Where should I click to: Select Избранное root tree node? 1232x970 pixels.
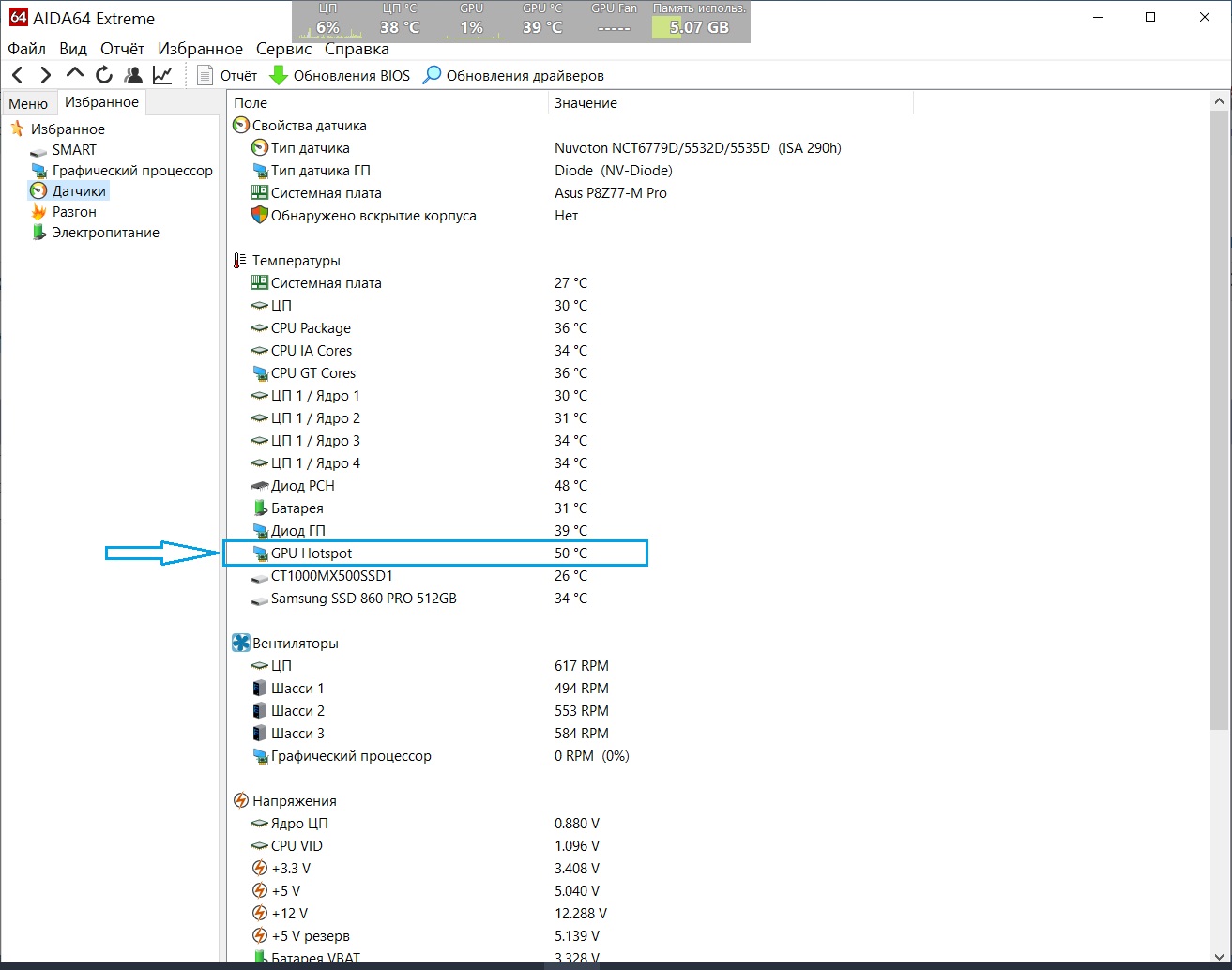point(68,129)
